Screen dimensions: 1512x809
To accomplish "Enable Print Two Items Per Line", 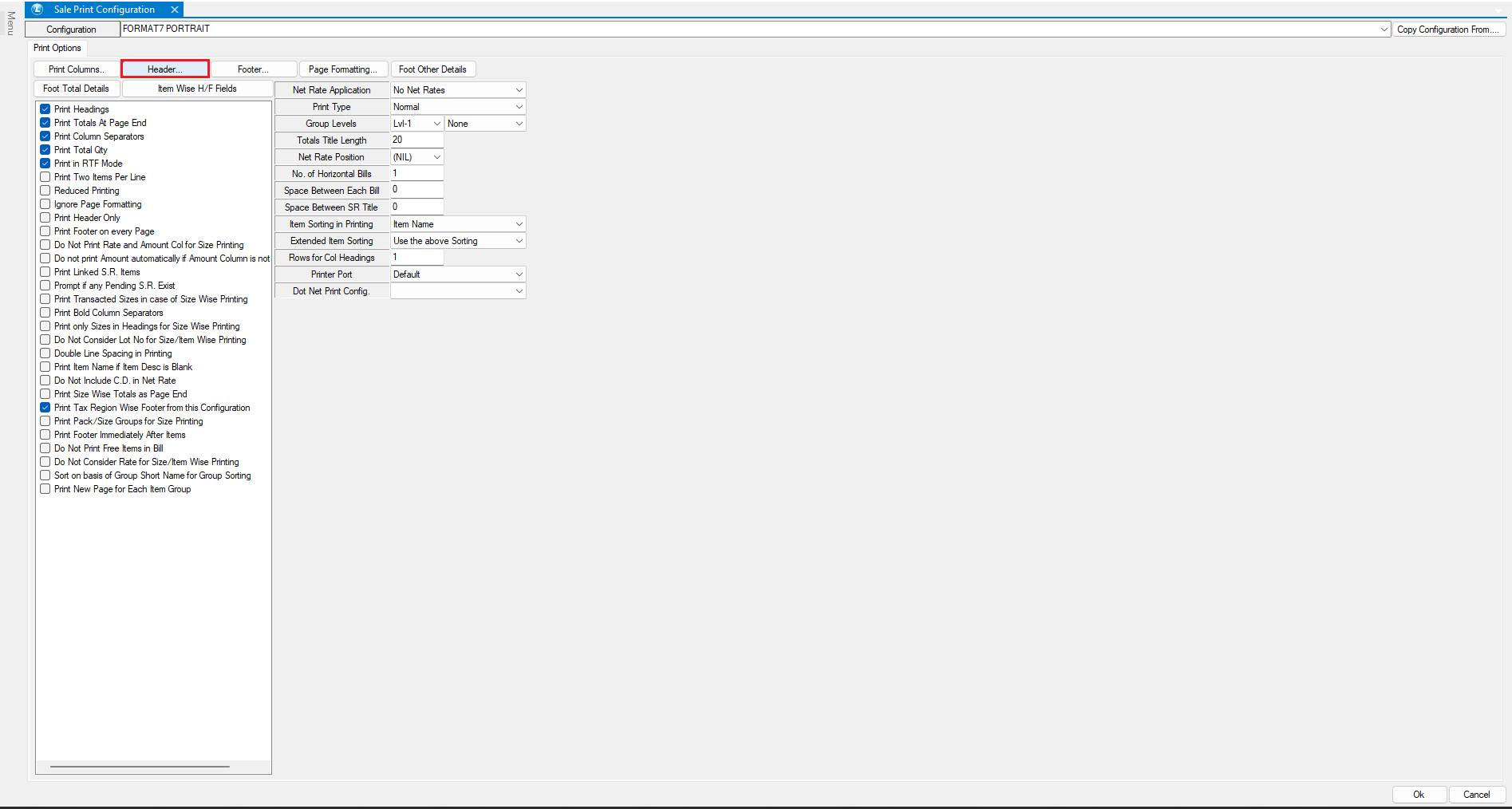I will 45,177.
